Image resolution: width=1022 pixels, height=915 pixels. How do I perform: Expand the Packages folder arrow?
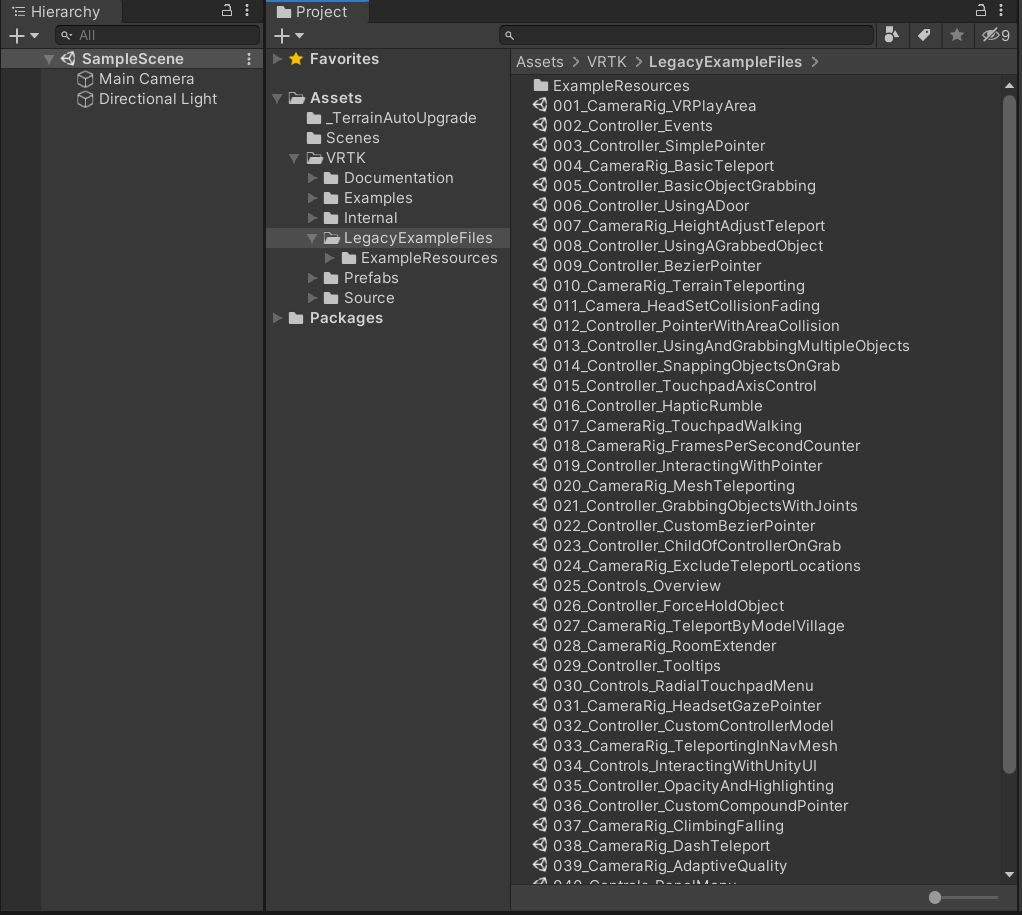[278, 318]
